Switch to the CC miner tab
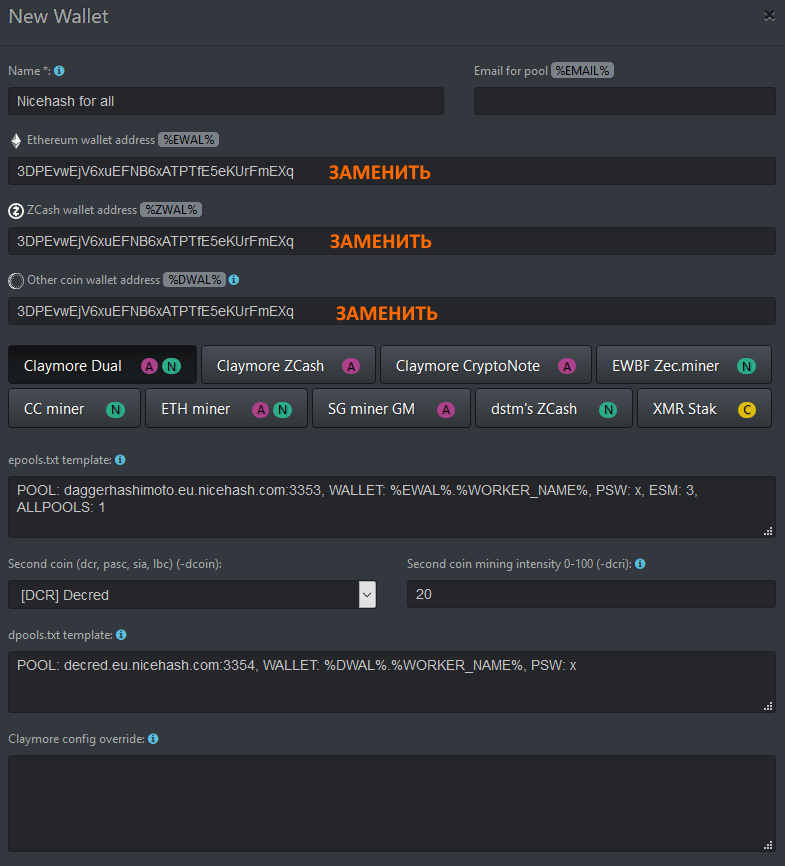 (x=69, y=409)
